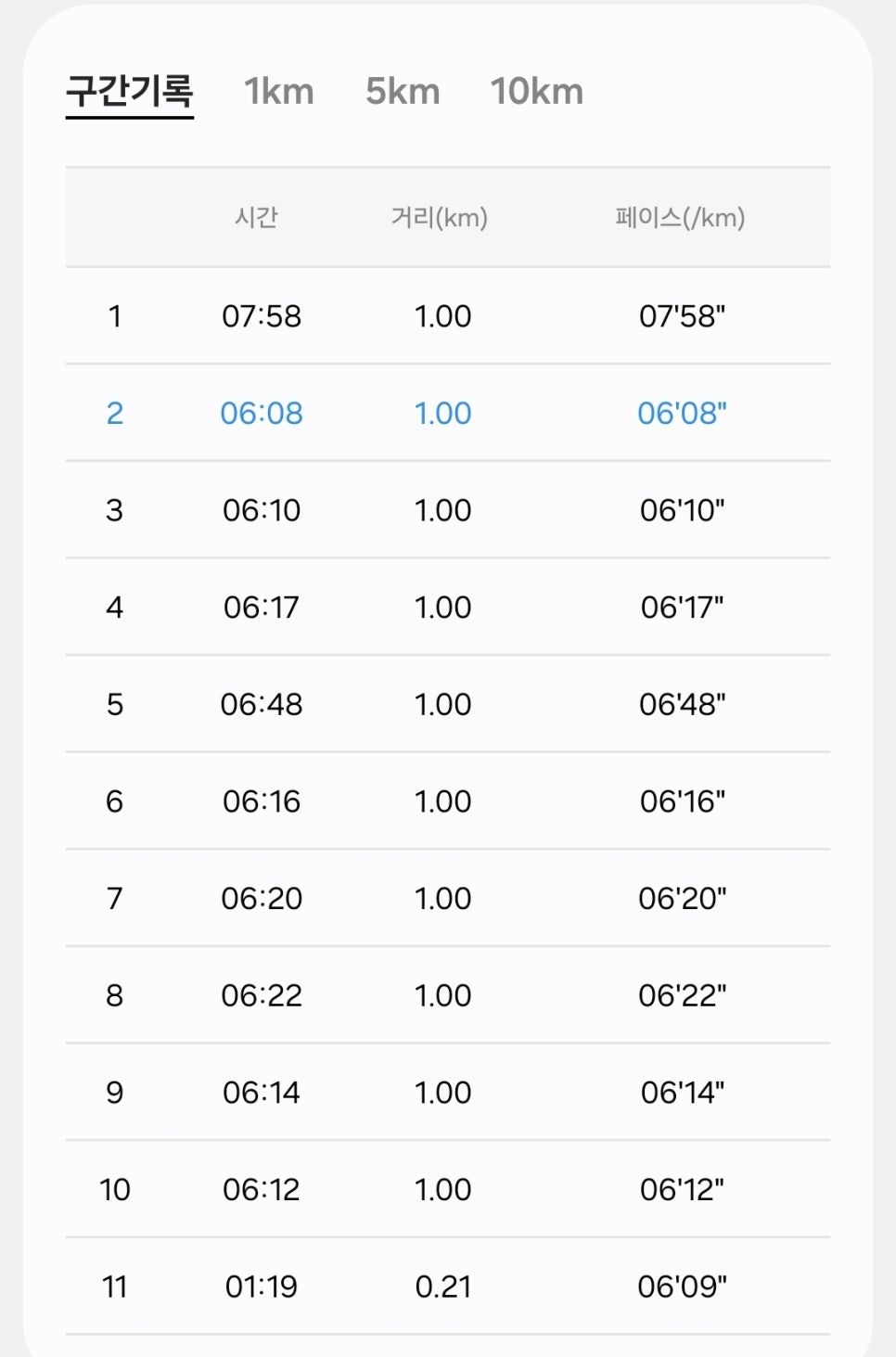Click lap 9 pace 06'14"
Screen dimensions: 896x1357
(x=683, y=1093)
